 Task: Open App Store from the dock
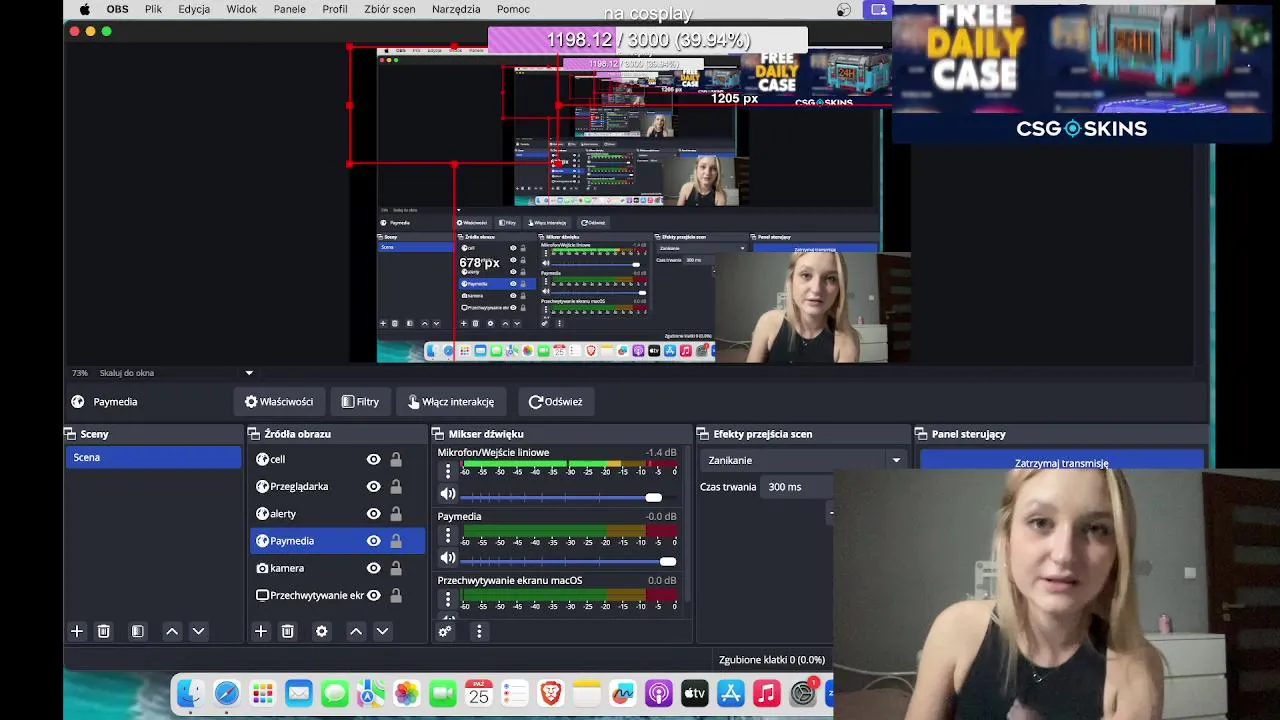click(730, 693)
